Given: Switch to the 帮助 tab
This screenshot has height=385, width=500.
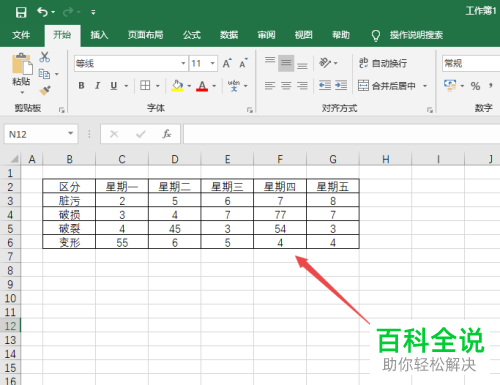Looking at the screenshot, I should click(x=341, y=35).
